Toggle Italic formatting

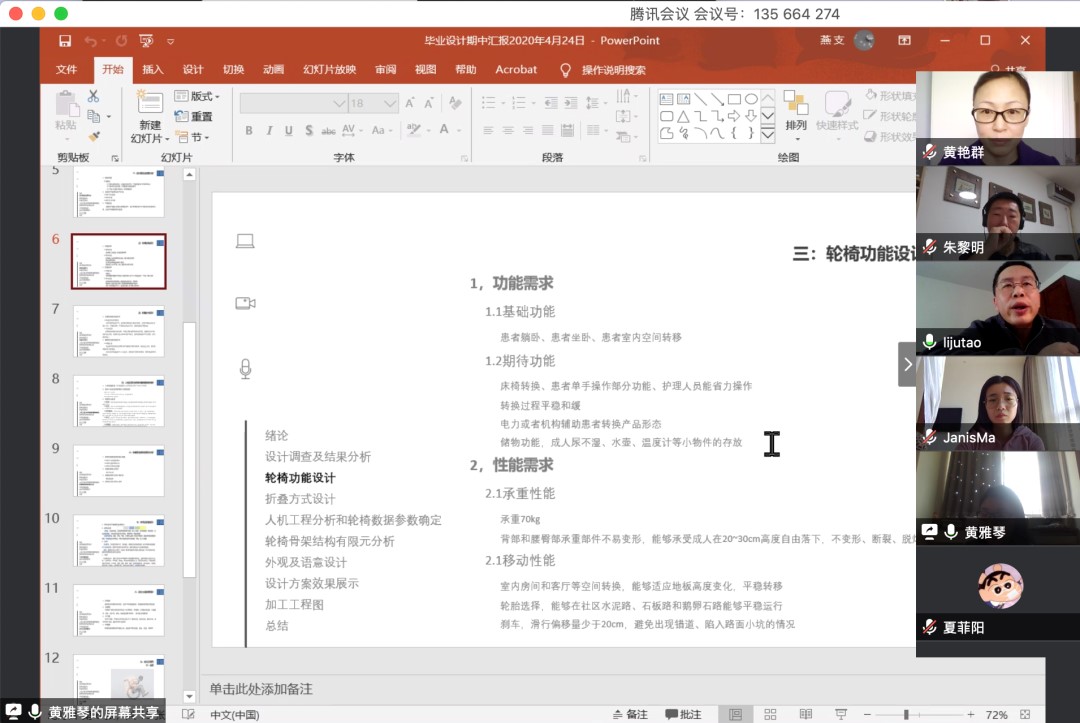[x=270, y=130]
